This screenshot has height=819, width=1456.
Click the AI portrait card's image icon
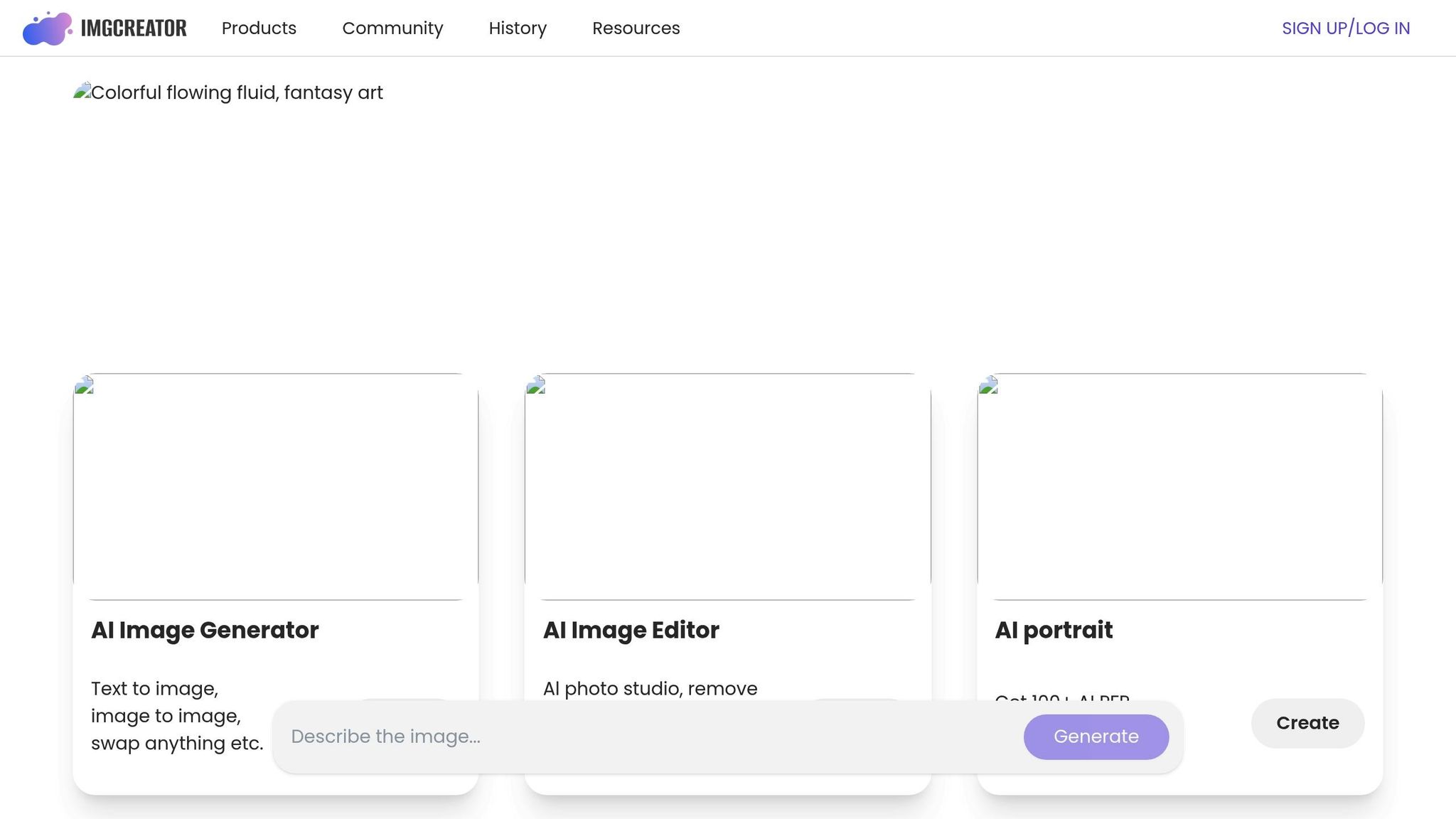(x=989, y=385)
